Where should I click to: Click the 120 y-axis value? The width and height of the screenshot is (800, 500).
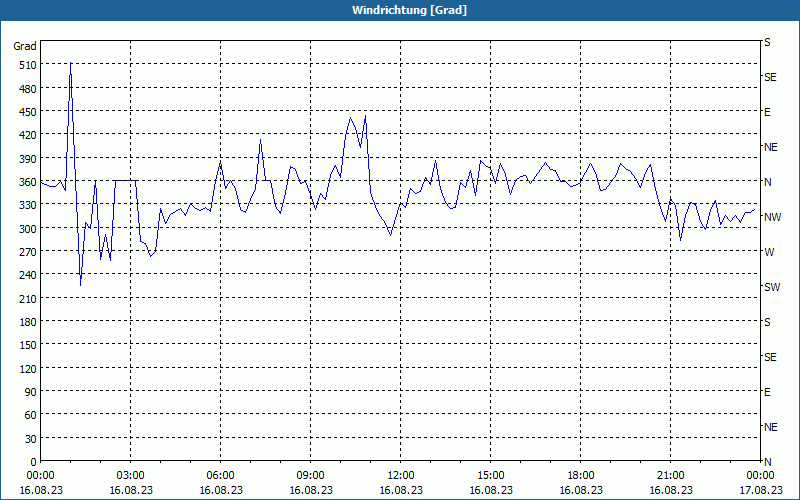pos(28,369)
